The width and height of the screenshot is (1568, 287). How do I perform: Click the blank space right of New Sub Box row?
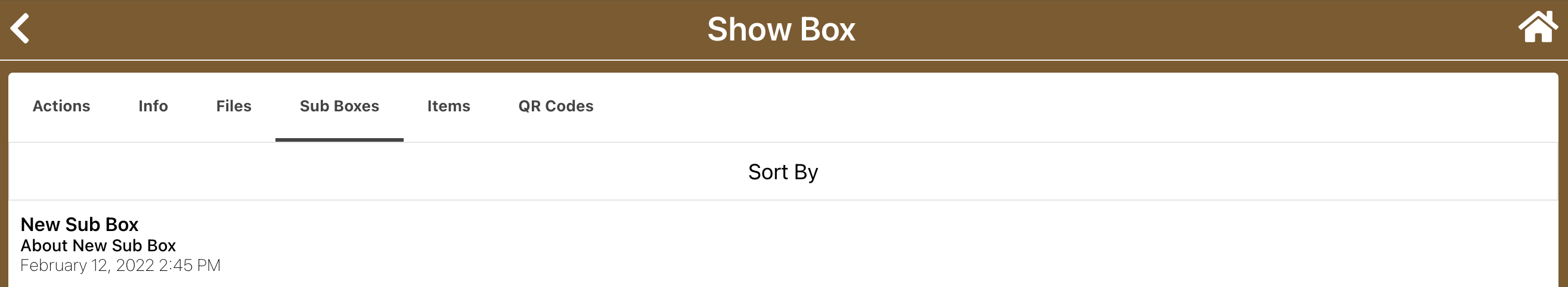852,243
